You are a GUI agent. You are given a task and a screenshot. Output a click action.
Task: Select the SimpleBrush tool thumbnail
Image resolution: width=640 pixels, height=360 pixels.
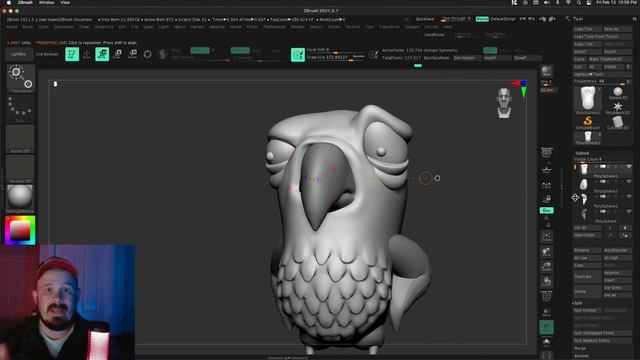pyautogui.click(x=588, y=122)
